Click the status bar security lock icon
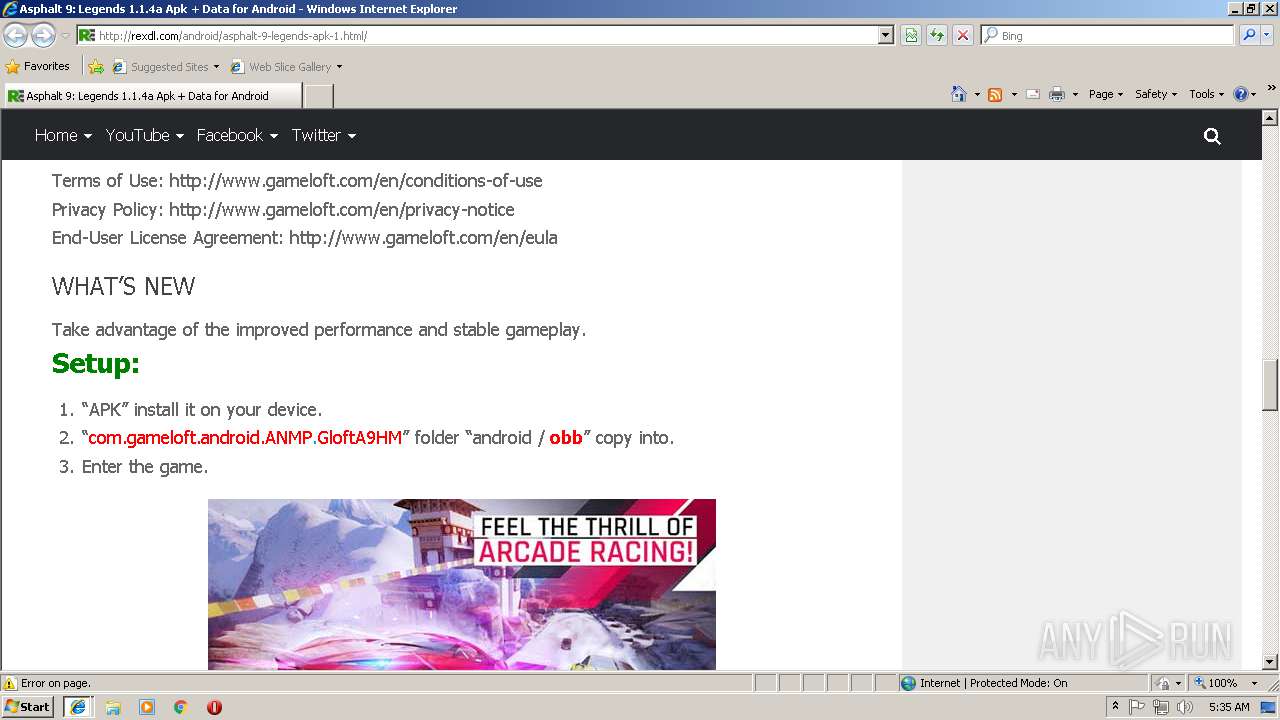The height and width of the screenshot is (720, 1280). [1163, 683]
